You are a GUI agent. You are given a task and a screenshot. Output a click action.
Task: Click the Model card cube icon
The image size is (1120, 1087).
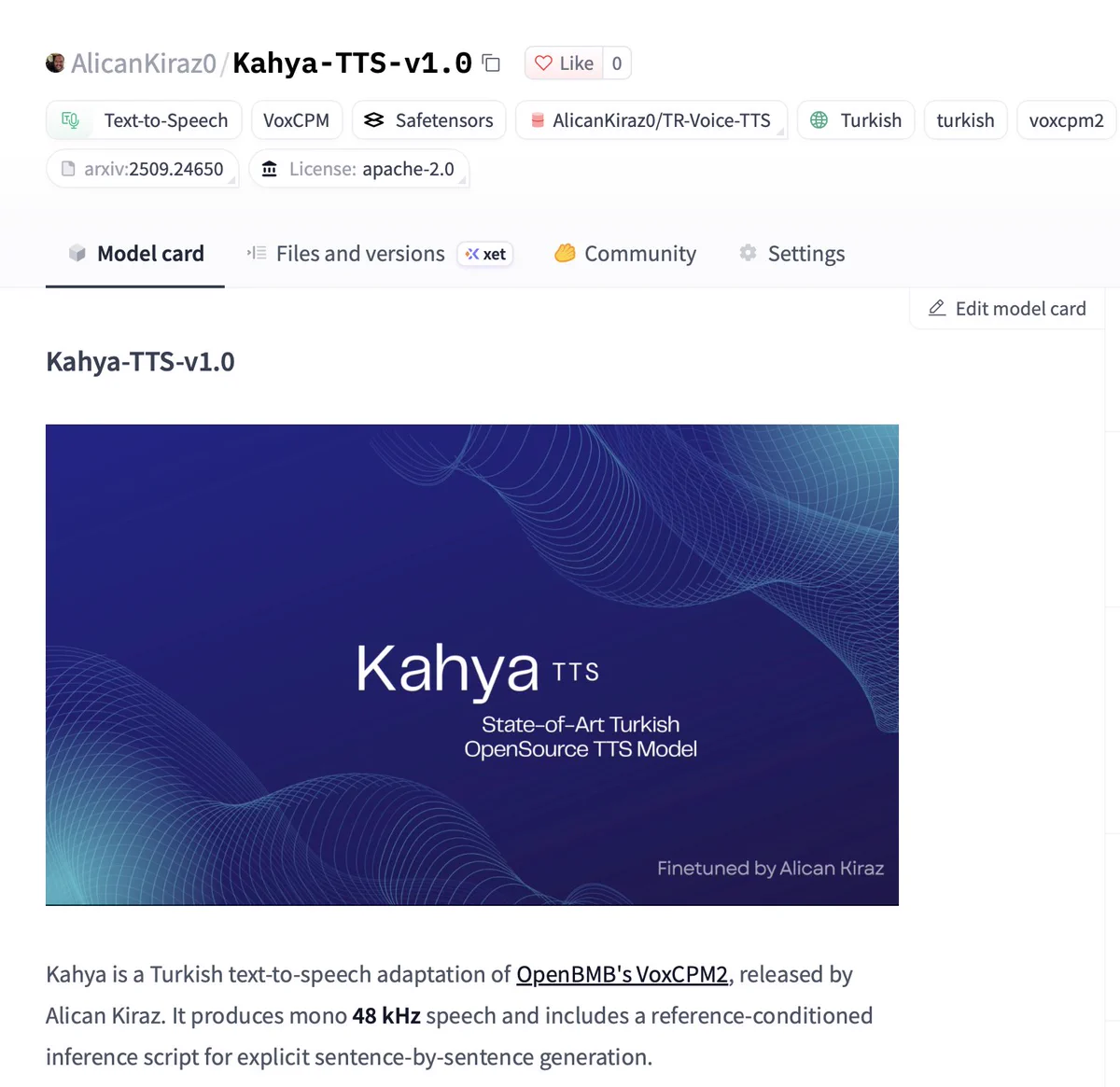point(77,254)
